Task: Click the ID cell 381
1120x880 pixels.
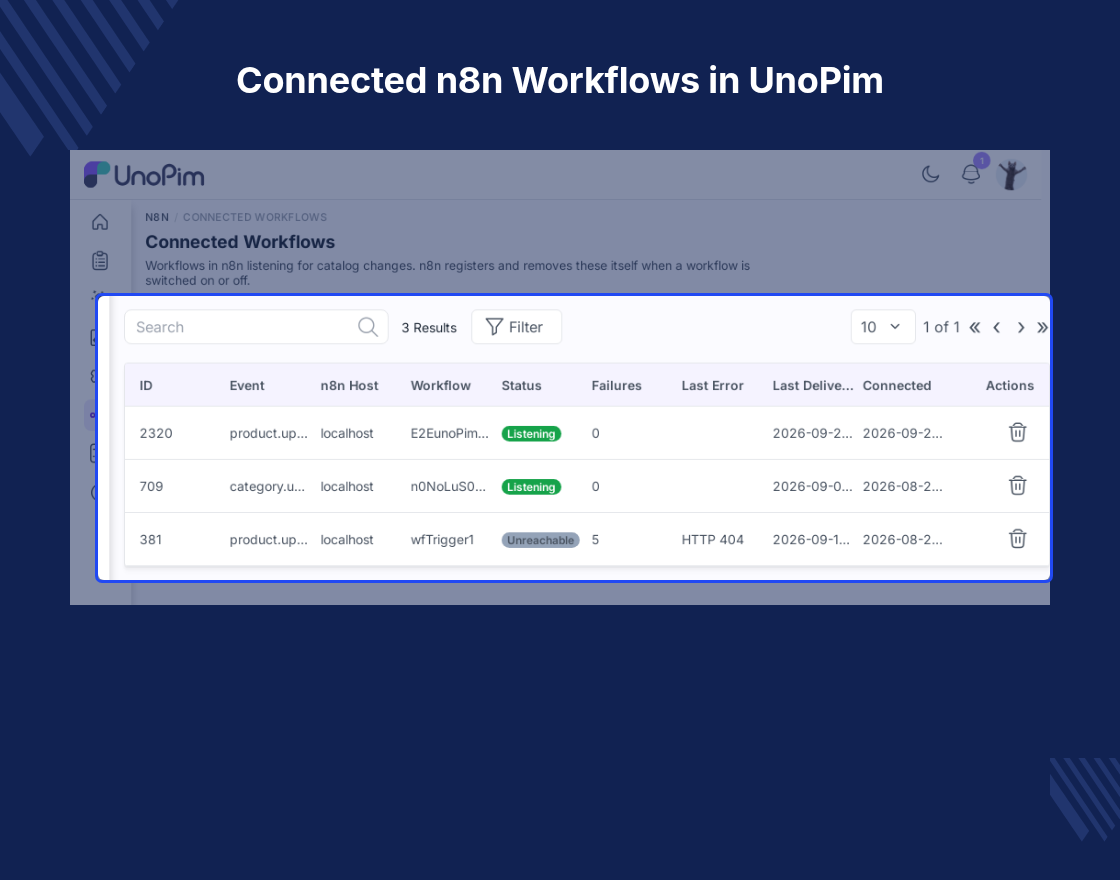Action: (x=151, y=540)
